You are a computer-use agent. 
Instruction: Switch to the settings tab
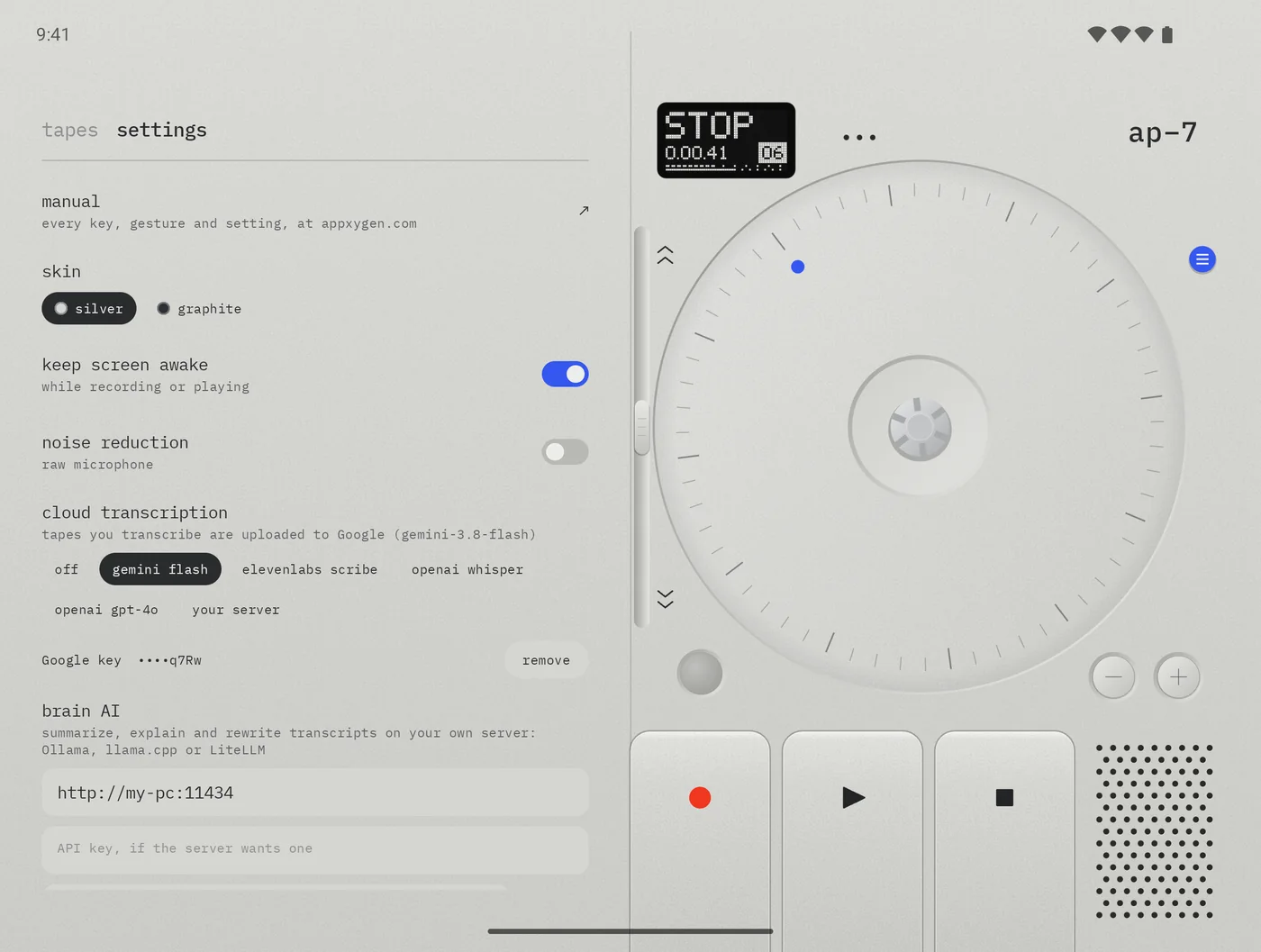click(162, 130)
